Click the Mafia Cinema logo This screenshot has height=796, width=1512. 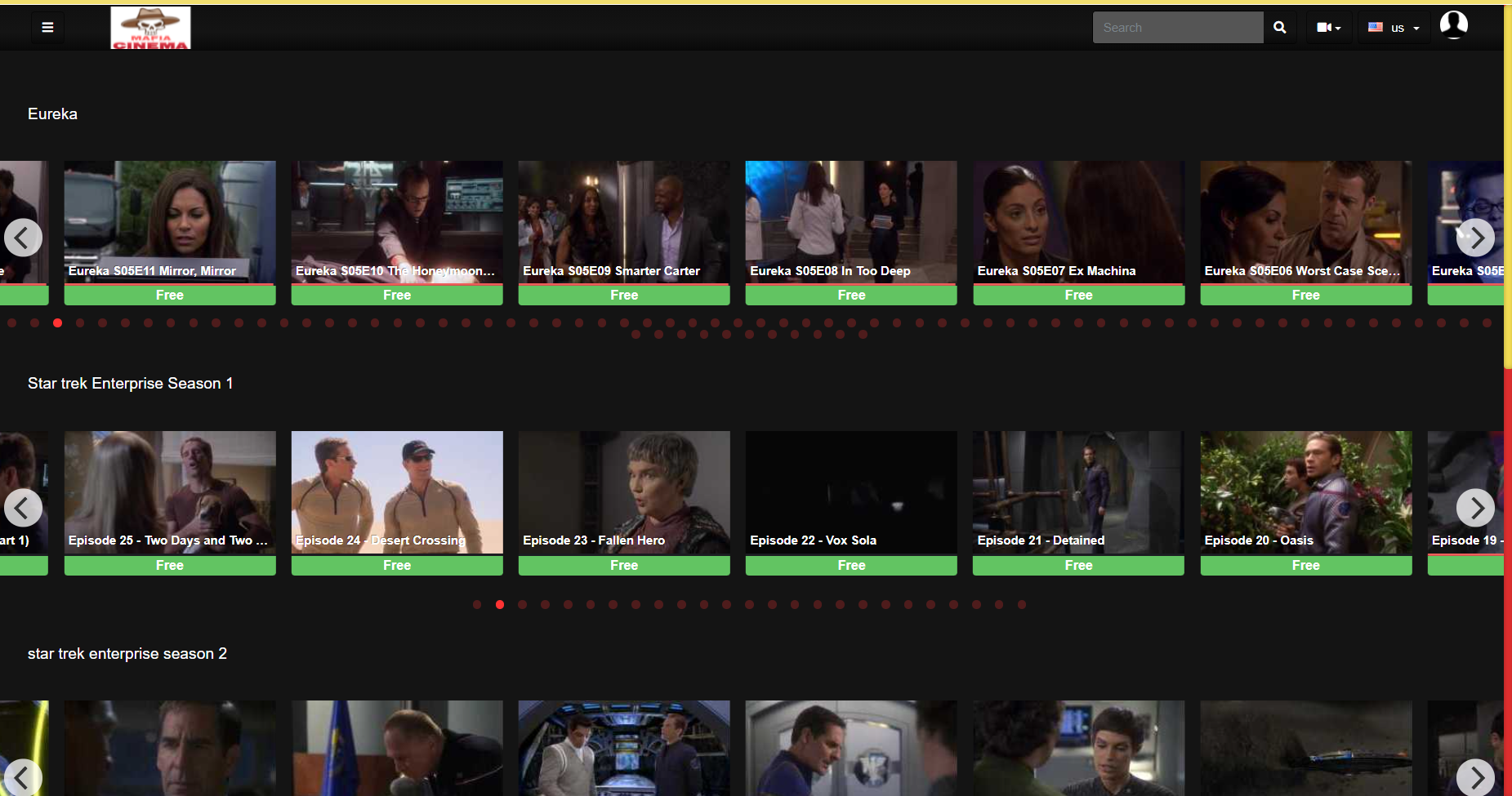(150, 27)
